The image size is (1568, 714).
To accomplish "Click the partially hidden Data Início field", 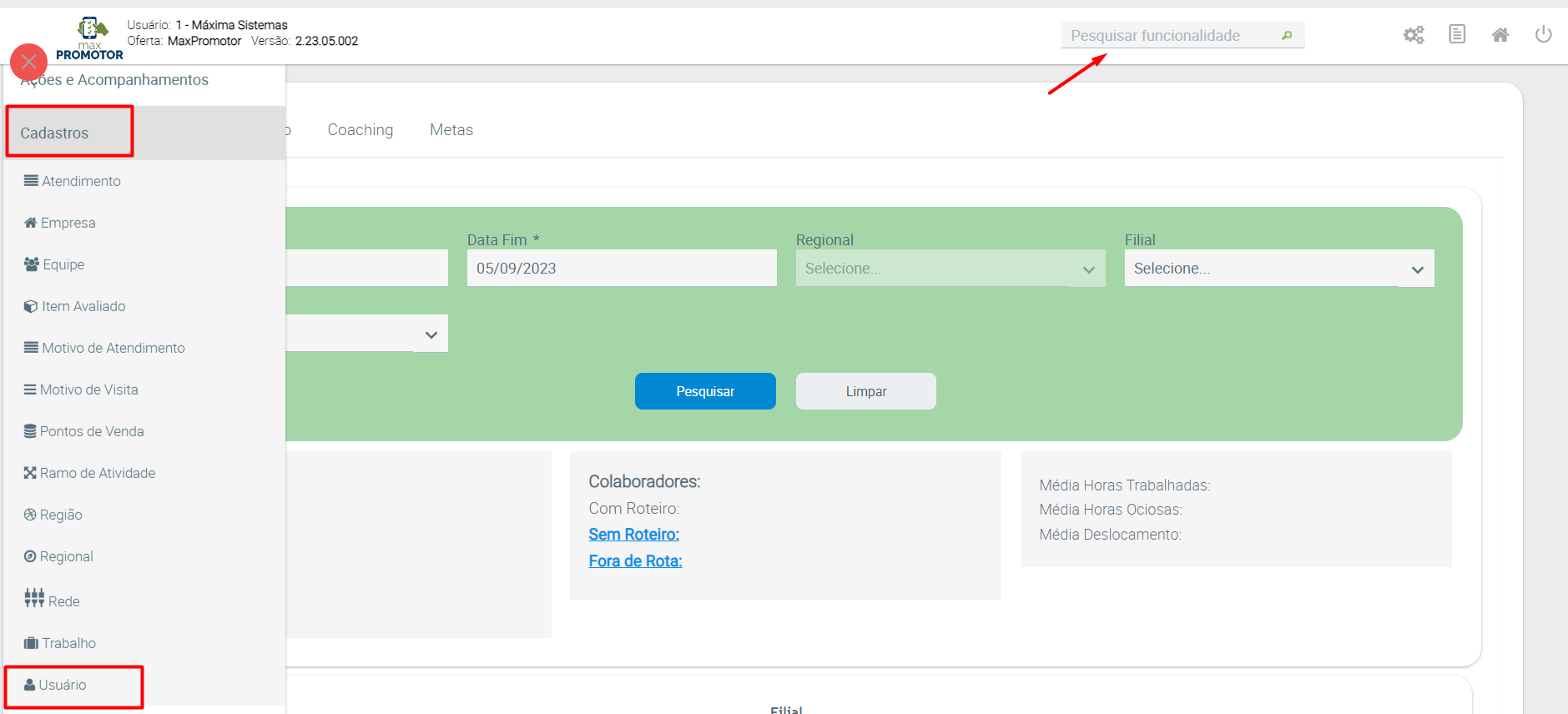I will [x=366, y=269].
